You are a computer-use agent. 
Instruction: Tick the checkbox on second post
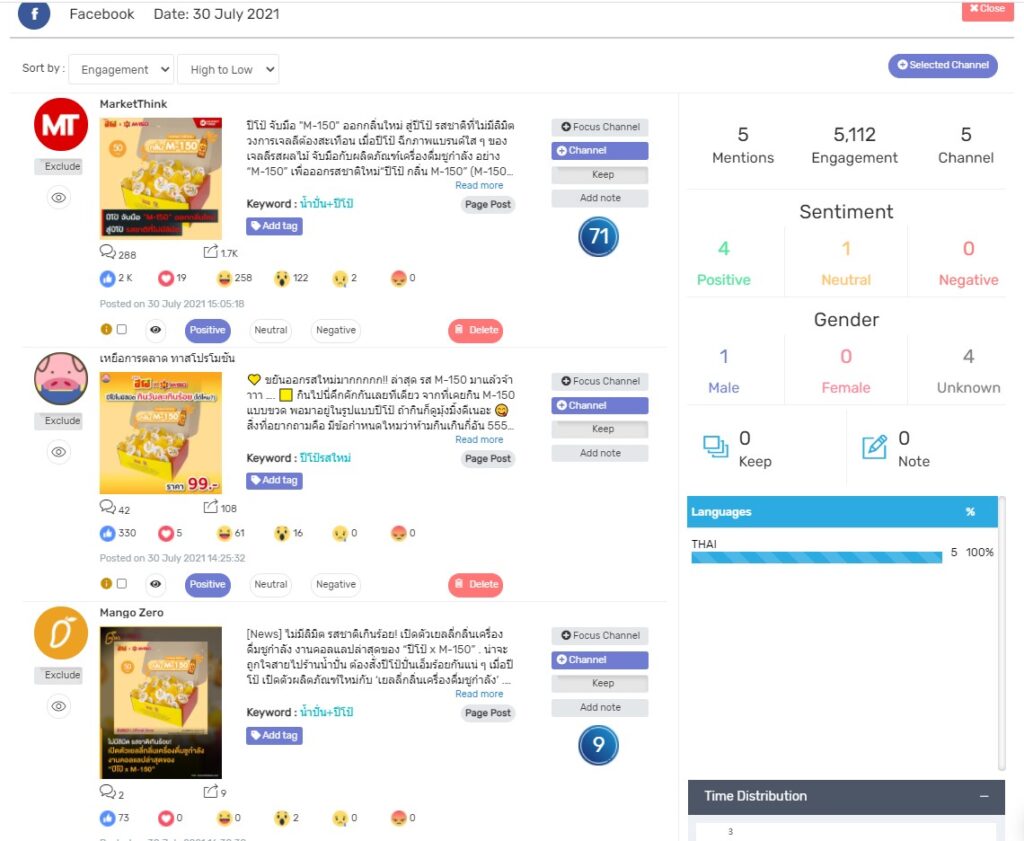pos(121,584)
